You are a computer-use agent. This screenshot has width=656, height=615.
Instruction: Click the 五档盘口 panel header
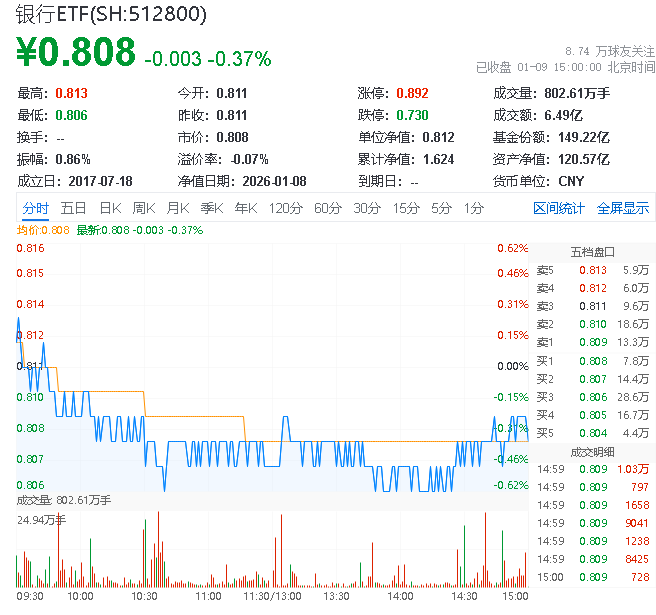pos(592,251)
